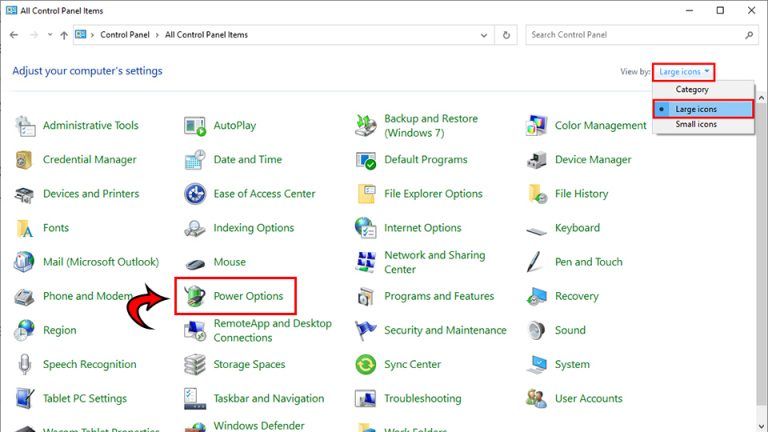Click the System computer icon
Viewport: 768px width, 432px height.
536,364
